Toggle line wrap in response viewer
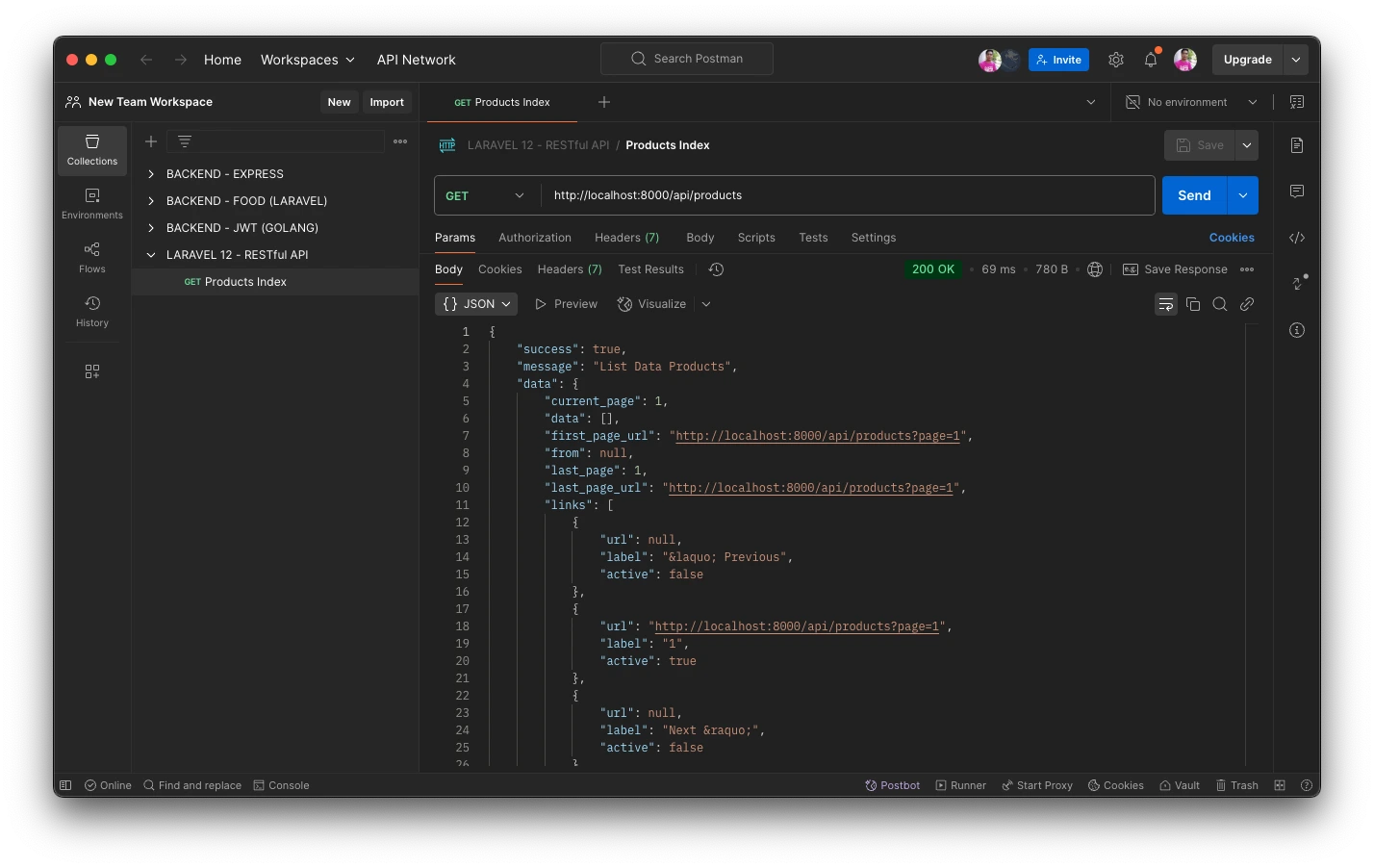Screen dimensions: 1374x868 [1166, 304]
